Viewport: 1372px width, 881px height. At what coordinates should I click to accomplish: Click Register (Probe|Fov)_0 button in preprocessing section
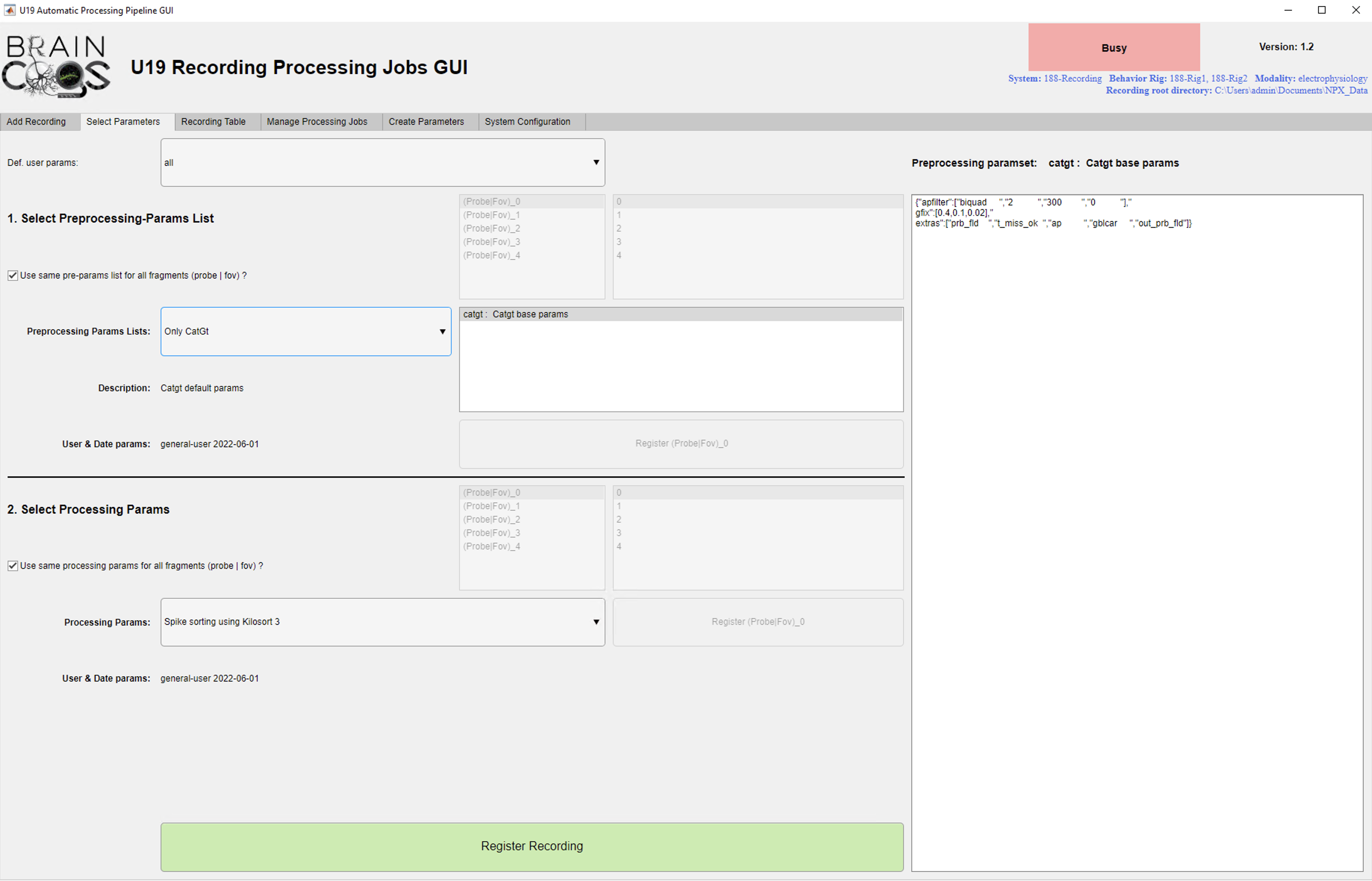tap(681, 444)
